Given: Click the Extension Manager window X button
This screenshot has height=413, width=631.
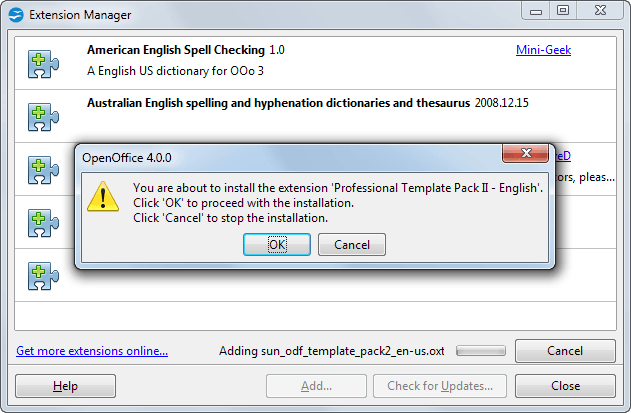Looking at the screenshot, I should click(x=600, y=11).
